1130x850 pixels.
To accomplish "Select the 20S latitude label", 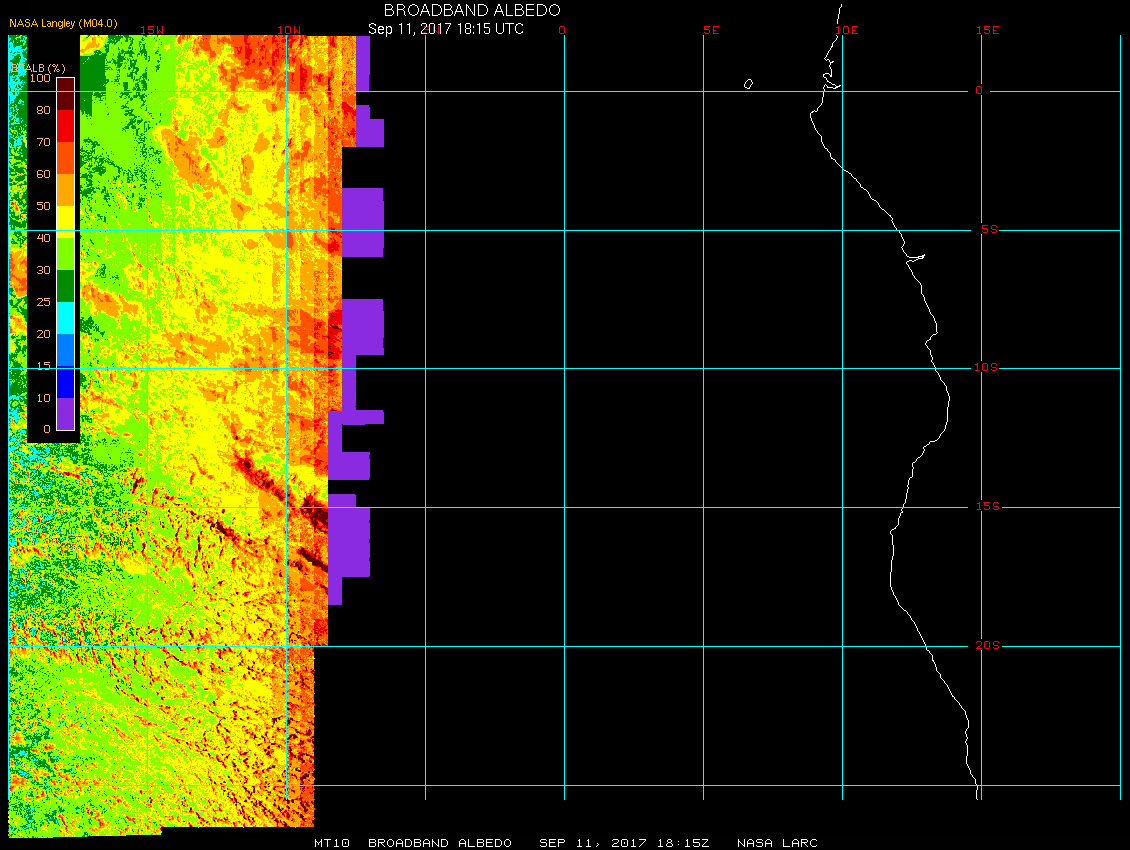I will tap(986, 646).
